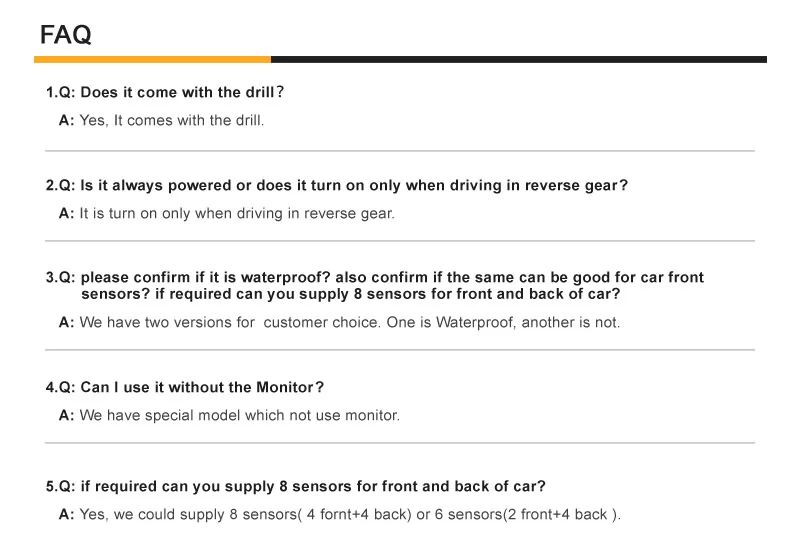
Task: Click the "A:" label under question 5
Action: 67,515
